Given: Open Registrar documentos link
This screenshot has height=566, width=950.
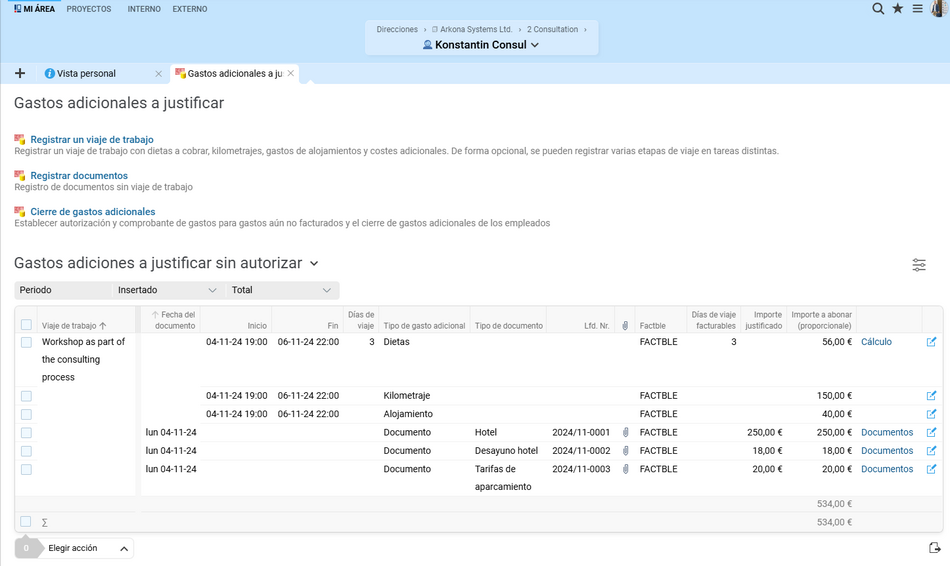Looking at the screenshot, I should pos(79,175).
